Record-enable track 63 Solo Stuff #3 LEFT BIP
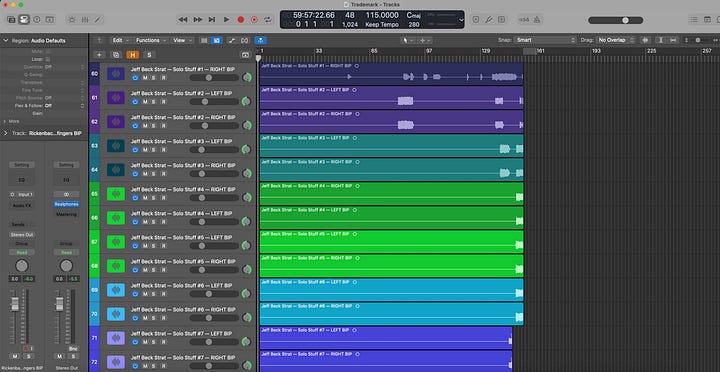This screenshot has height=372, width=720. (163, 150)
